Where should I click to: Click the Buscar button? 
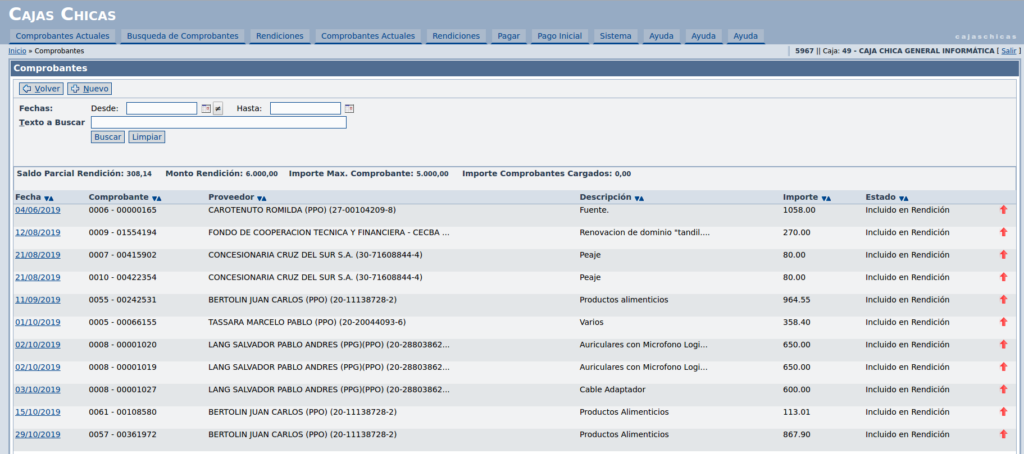(108, 137)
